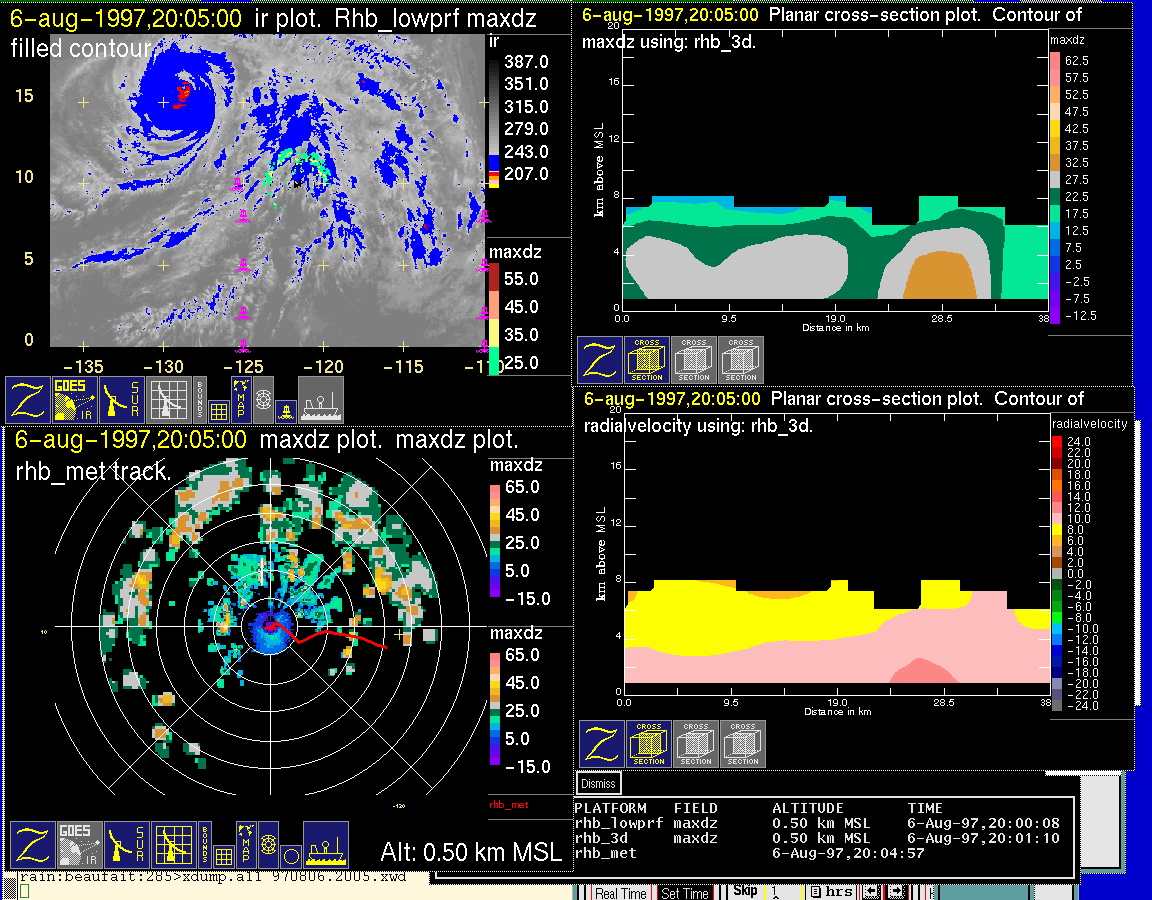Select the last gray CROSS SECTION tab under maxdz
The width and height of the screenshot is (1152, 900).
pyautogui.click(x=741, y=360)
